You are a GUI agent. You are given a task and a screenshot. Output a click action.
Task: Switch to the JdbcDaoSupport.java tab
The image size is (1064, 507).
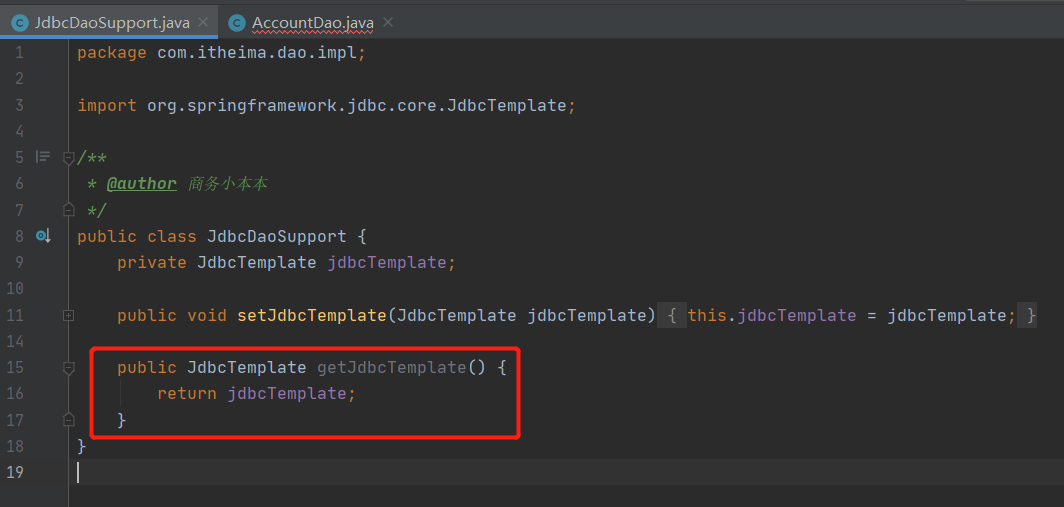pyautogui.click(x=109, y=22)
